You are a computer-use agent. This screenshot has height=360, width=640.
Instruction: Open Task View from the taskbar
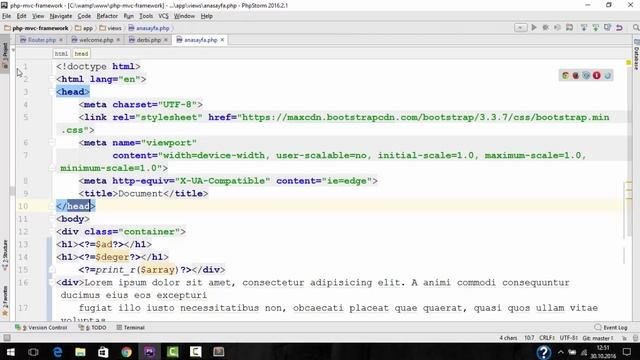33,352
